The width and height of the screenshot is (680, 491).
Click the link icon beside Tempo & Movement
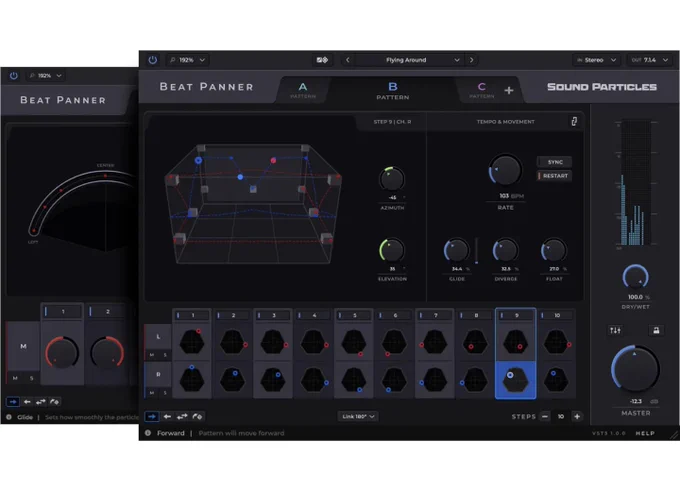click(x=574, y=122)
